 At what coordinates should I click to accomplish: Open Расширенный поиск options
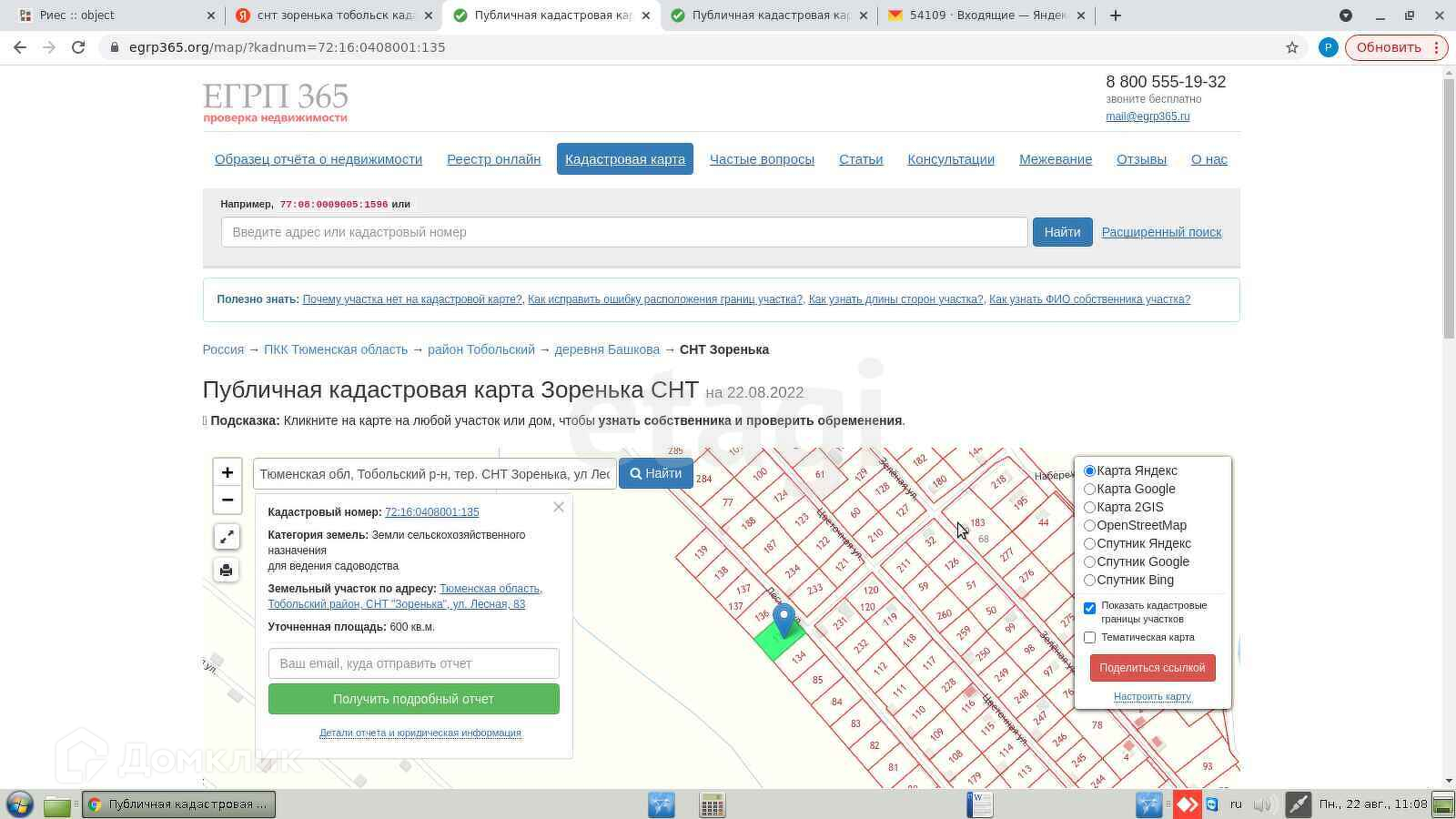click(1161, 232)
